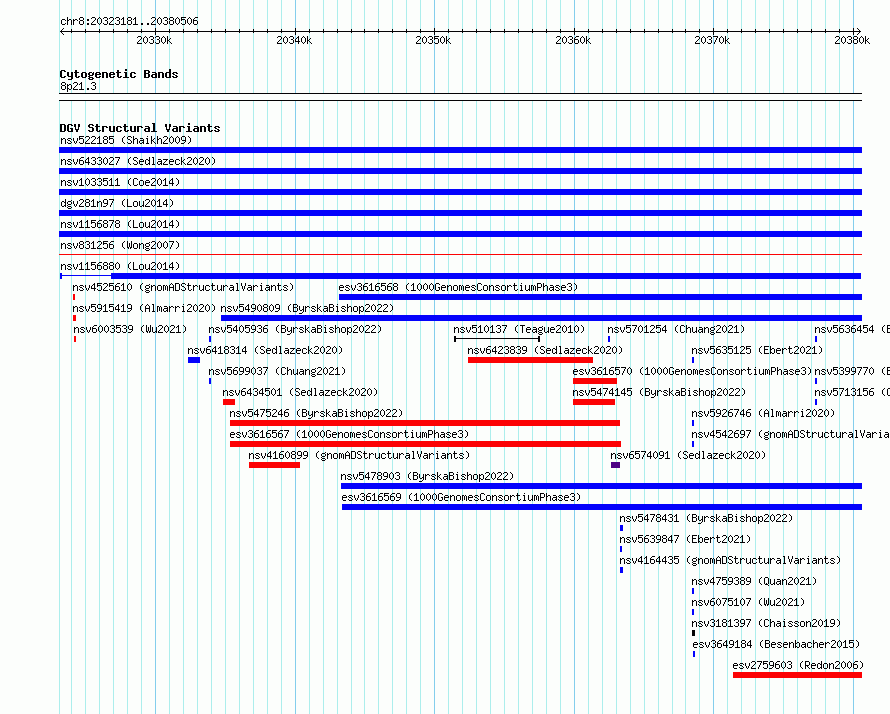The image size is (890, 714).
Task: Open nsv5926746 (Almarri2020) label
Action: 763,413
